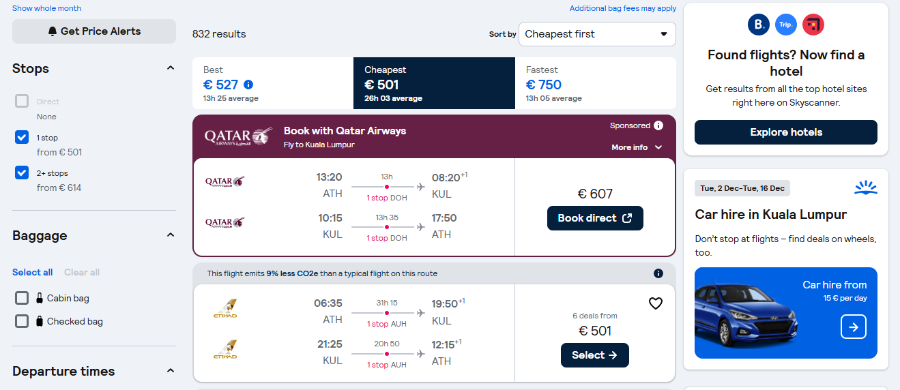This screenshot has height=390, width=900.
Task: Click the info icon beside Best € 527
Action: tap(248, 85)
